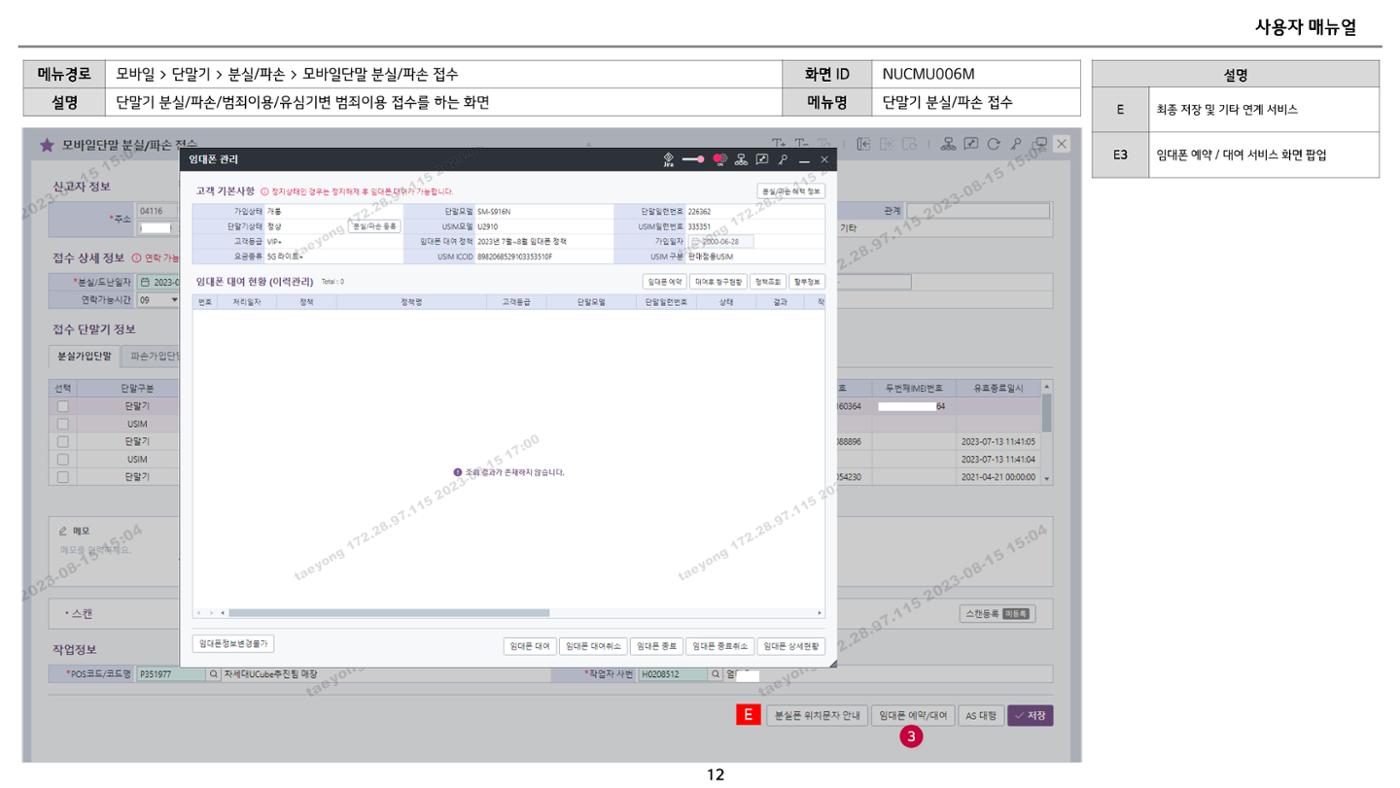
Task: Tick the checkbox in the first 단말기 row
Action: pyautogui.click(x=63, y=406)
